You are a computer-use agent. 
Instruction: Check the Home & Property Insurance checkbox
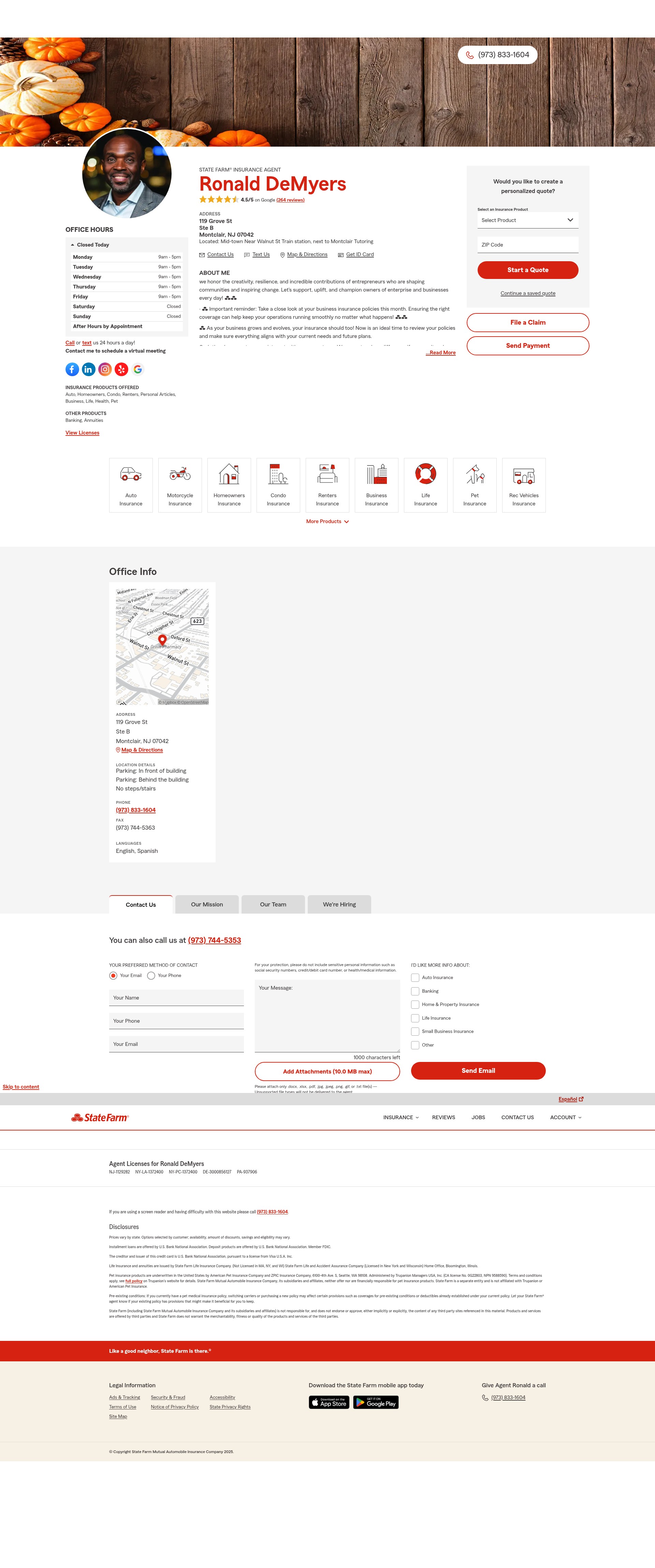pos(415,1004)
